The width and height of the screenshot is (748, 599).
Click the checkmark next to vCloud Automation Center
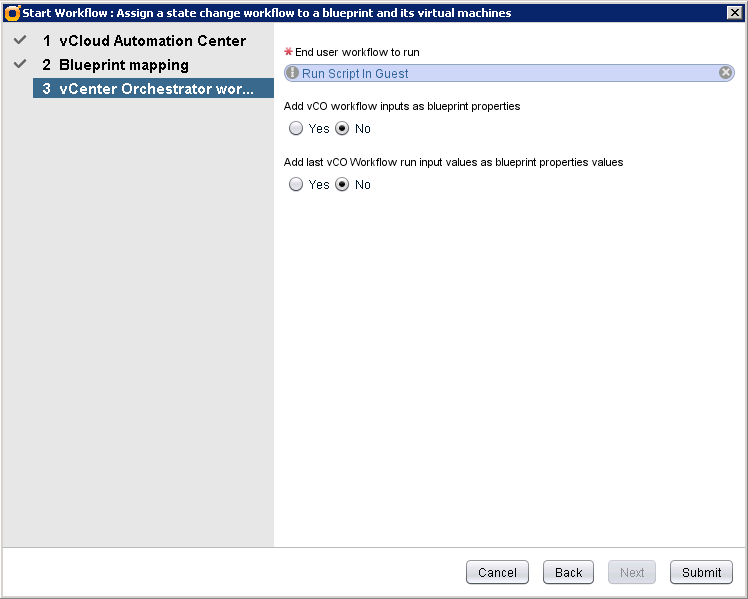20,41
